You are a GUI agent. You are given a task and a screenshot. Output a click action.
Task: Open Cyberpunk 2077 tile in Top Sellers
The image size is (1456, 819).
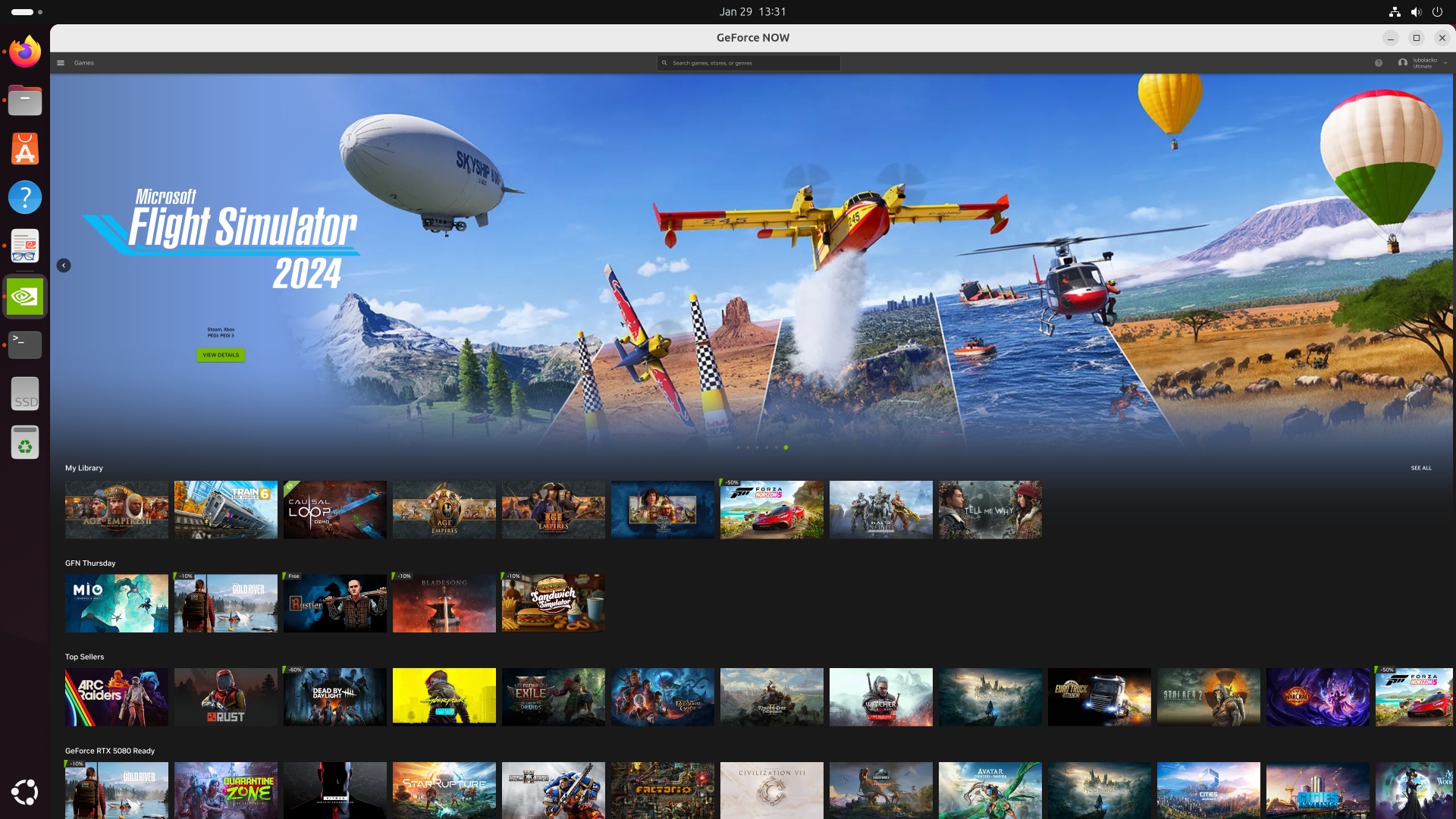point(444,697)
